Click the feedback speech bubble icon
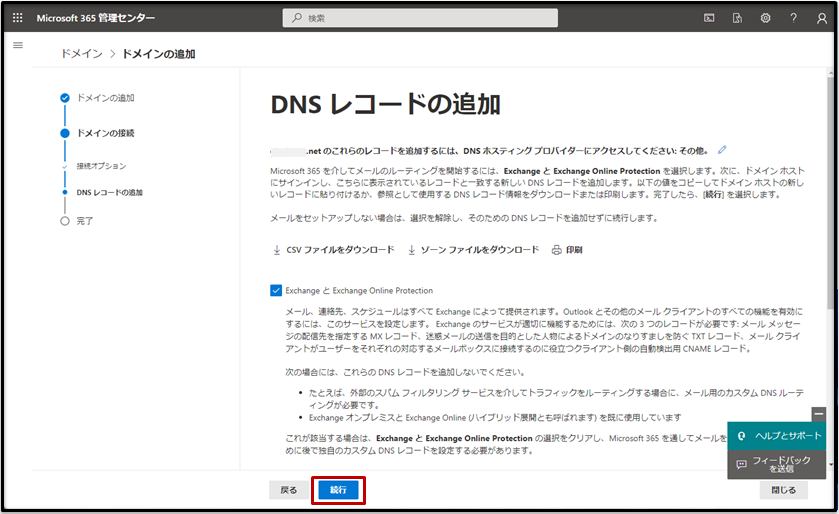Viewport: 839px width, 514px height. click(741, 464)
